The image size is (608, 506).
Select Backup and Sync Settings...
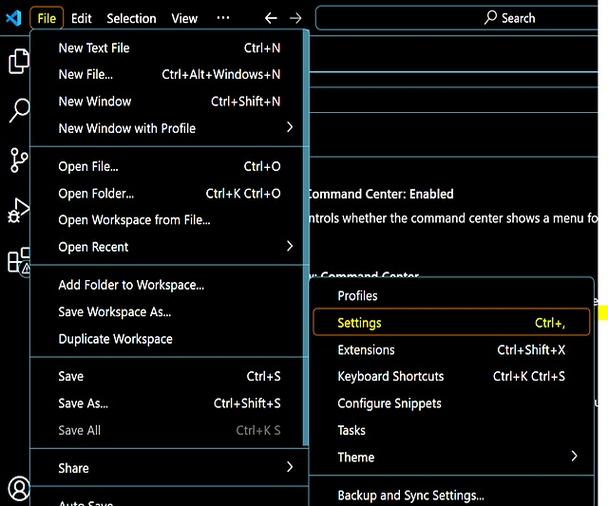451,495
